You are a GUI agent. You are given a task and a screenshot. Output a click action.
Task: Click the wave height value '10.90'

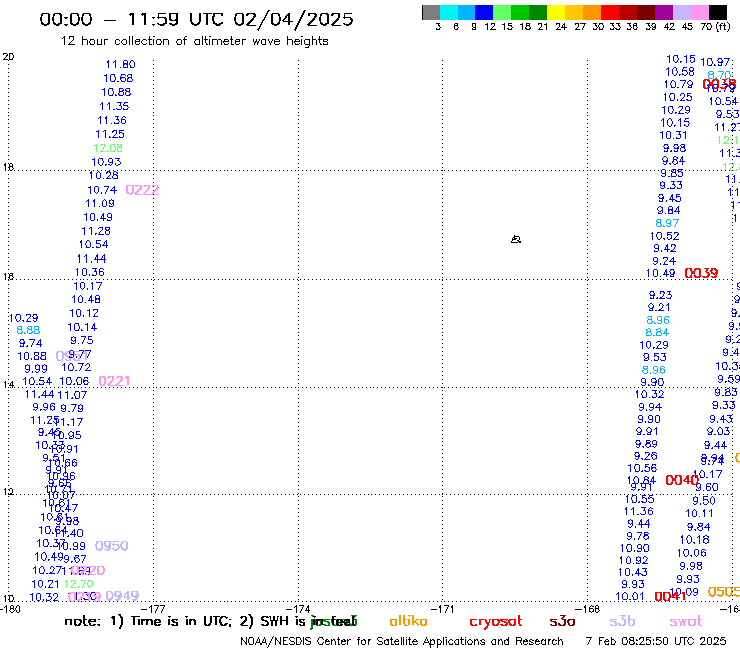(x=634, y=548)
